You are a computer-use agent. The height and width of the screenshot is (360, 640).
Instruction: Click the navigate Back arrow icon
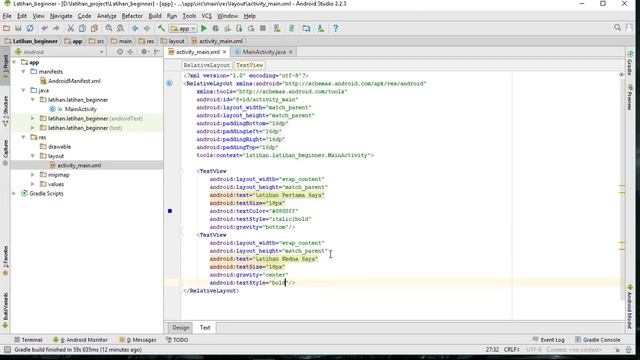click(x=135, y=28)
